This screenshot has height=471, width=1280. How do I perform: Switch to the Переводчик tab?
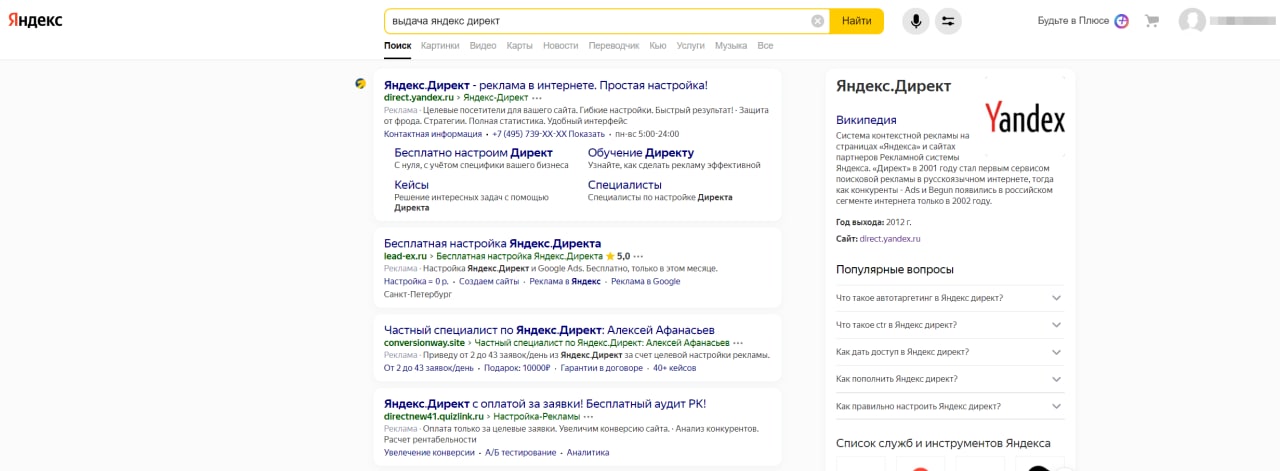614,46
